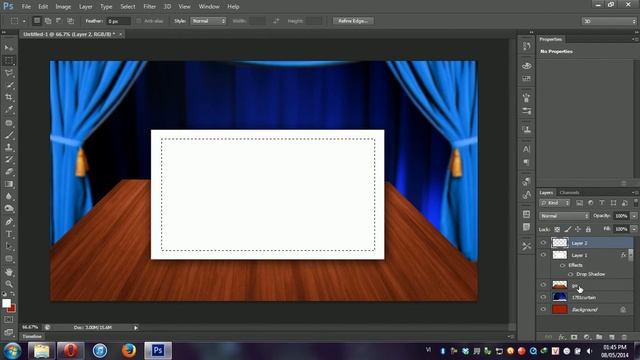Hide the 1781curtain layer
640x360 pixels.
coord(543,297)
